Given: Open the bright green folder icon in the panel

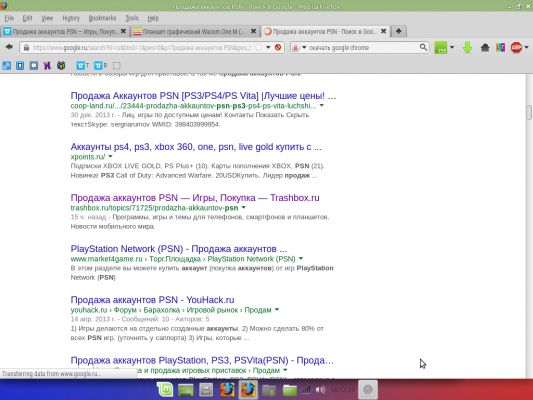Looking at the screenshot, I should (290, 390).
